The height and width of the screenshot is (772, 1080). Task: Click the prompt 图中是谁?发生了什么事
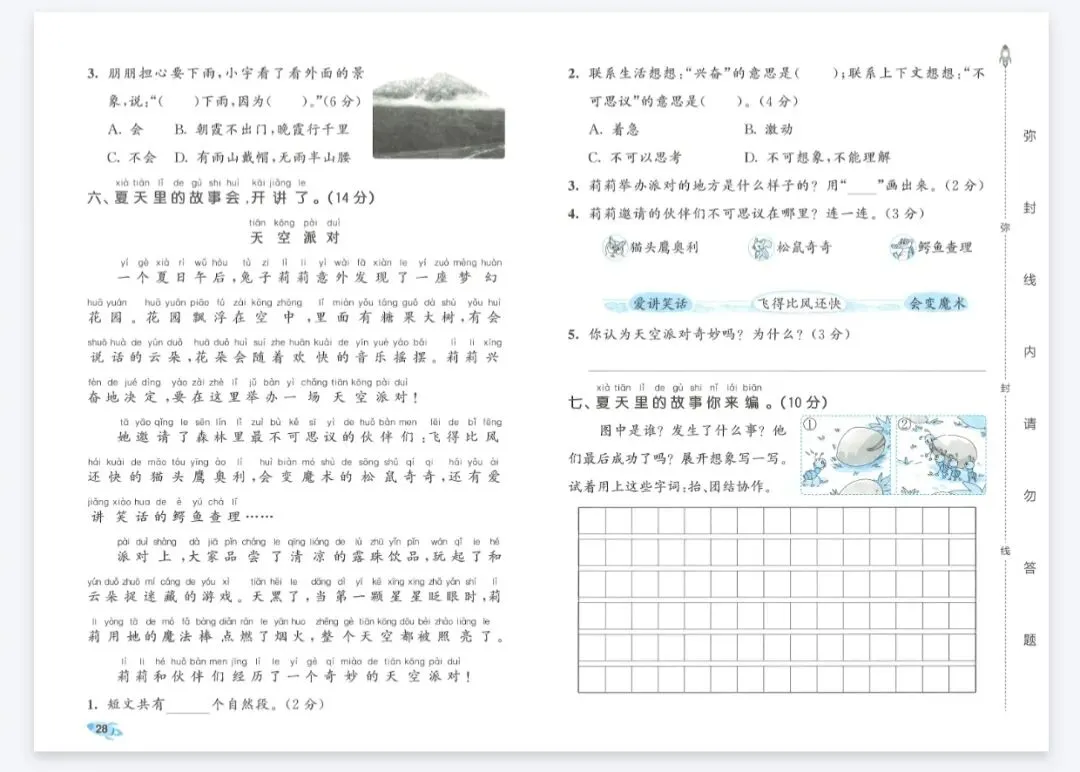pyautogui.click(x=692, y=430)
